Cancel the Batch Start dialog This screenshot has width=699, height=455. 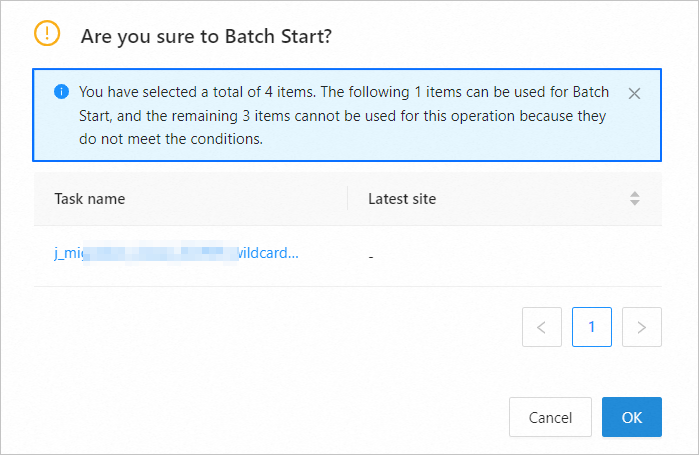550,417
